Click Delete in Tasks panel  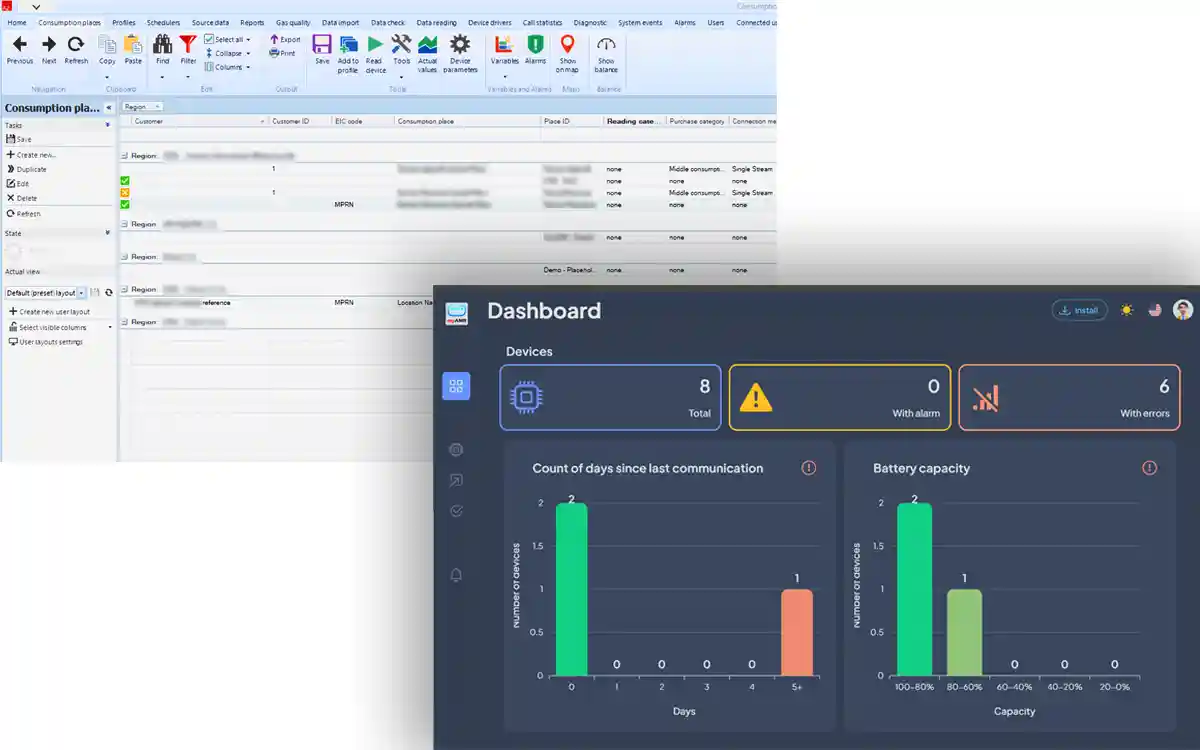tap(22, 198)
